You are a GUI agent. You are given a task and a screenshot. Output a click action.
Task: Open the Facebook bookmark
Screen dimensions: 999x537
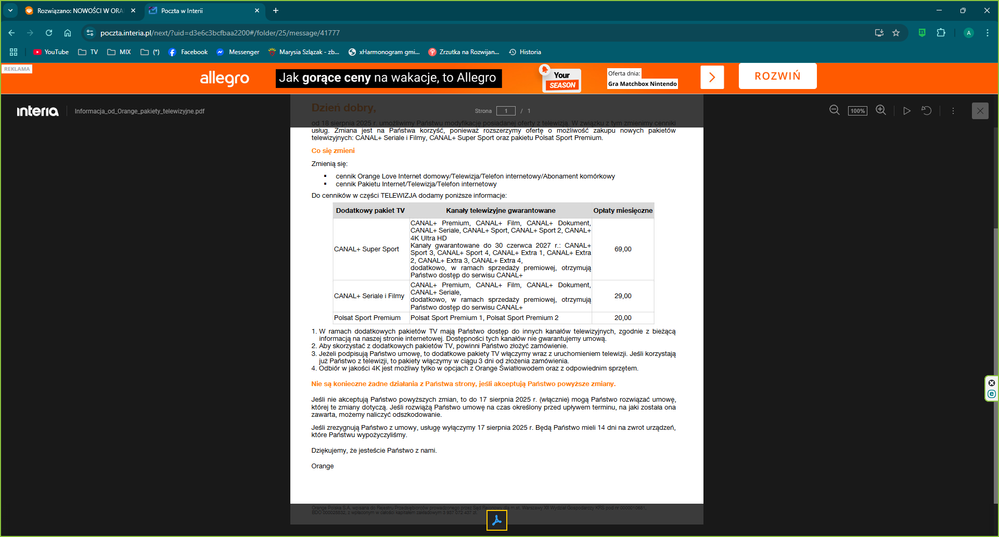tap(188, 52)
